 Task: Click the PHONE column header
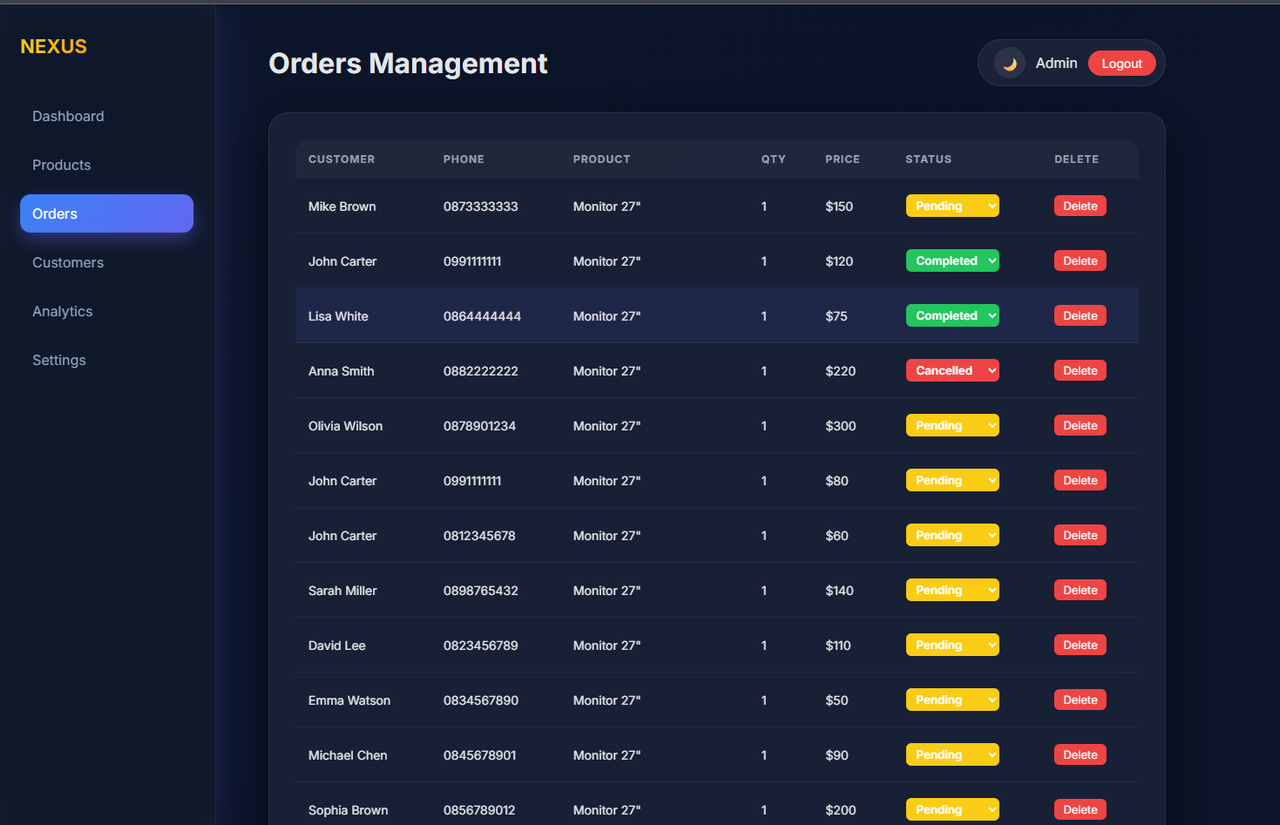click(x=464, y=159)
